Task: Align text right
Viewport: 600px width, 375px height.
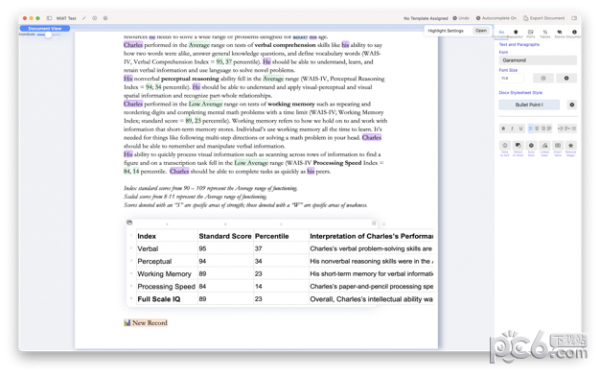Action: coord(543,129)
